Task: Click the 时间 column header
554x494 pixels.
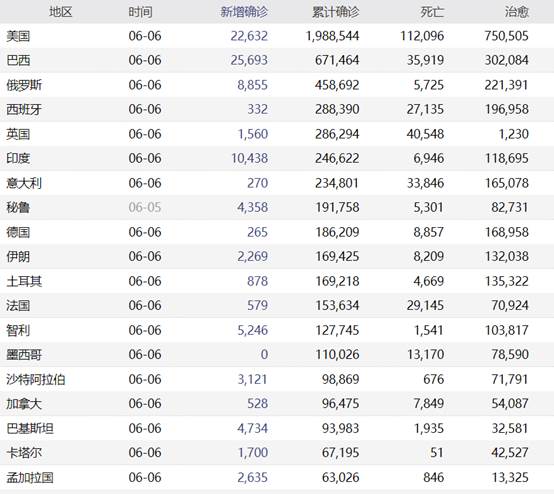Action: point(140,12)
